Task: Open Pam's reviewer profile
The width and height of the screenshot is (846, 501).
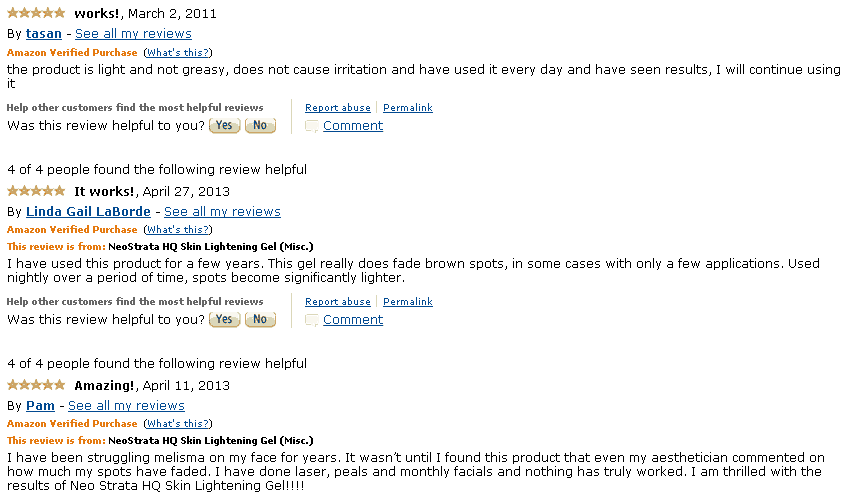Action: 40,406
